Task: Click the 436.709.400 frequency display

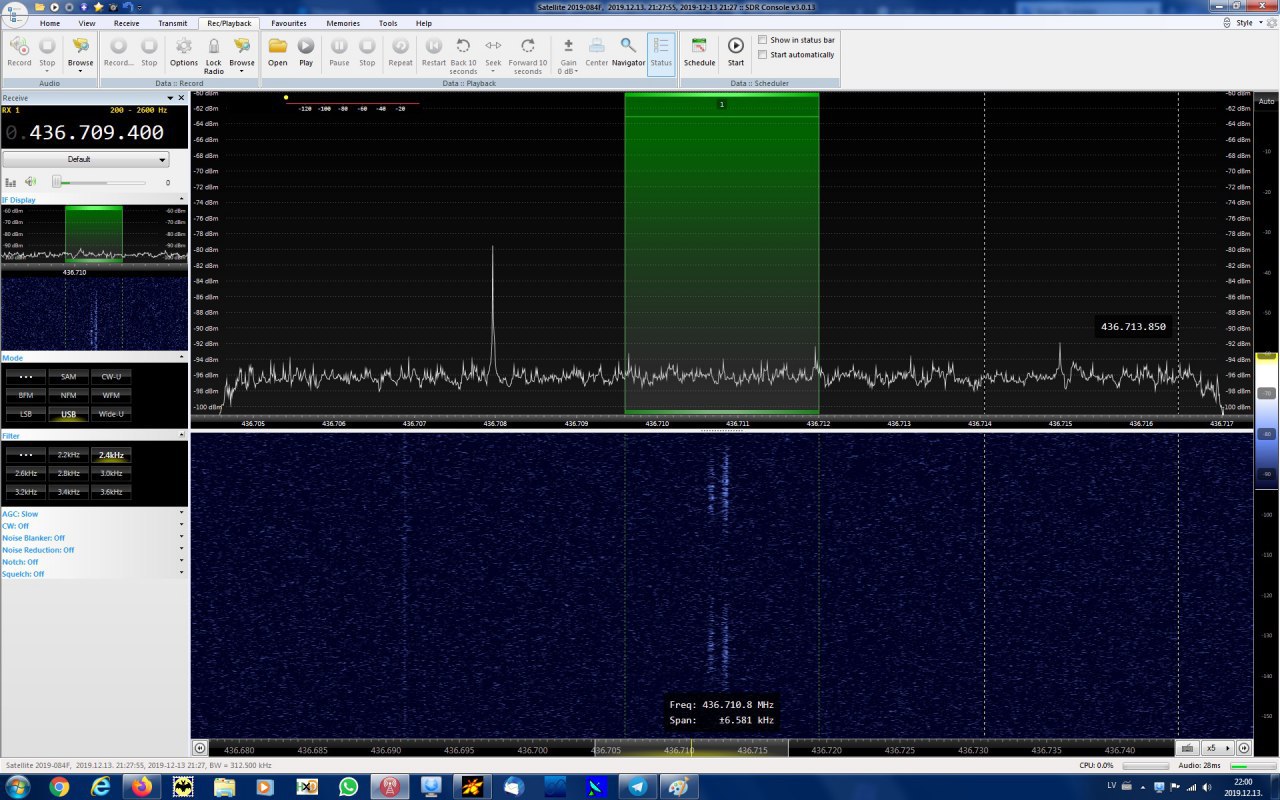Action: (x=96, y=132)
